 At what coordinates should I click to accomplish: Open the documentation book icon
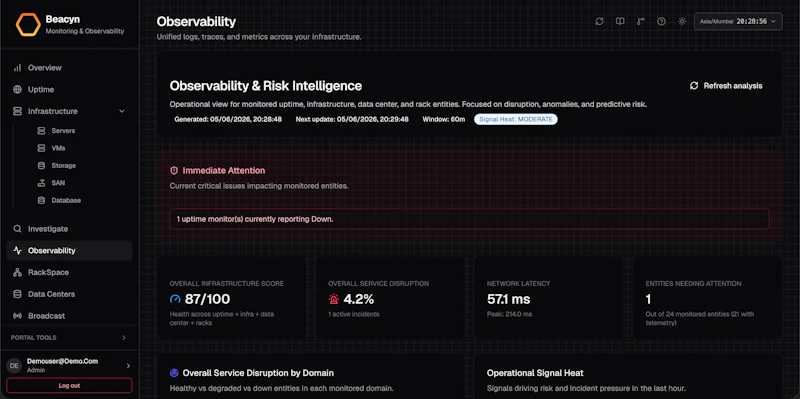click(x=620, y=21)
